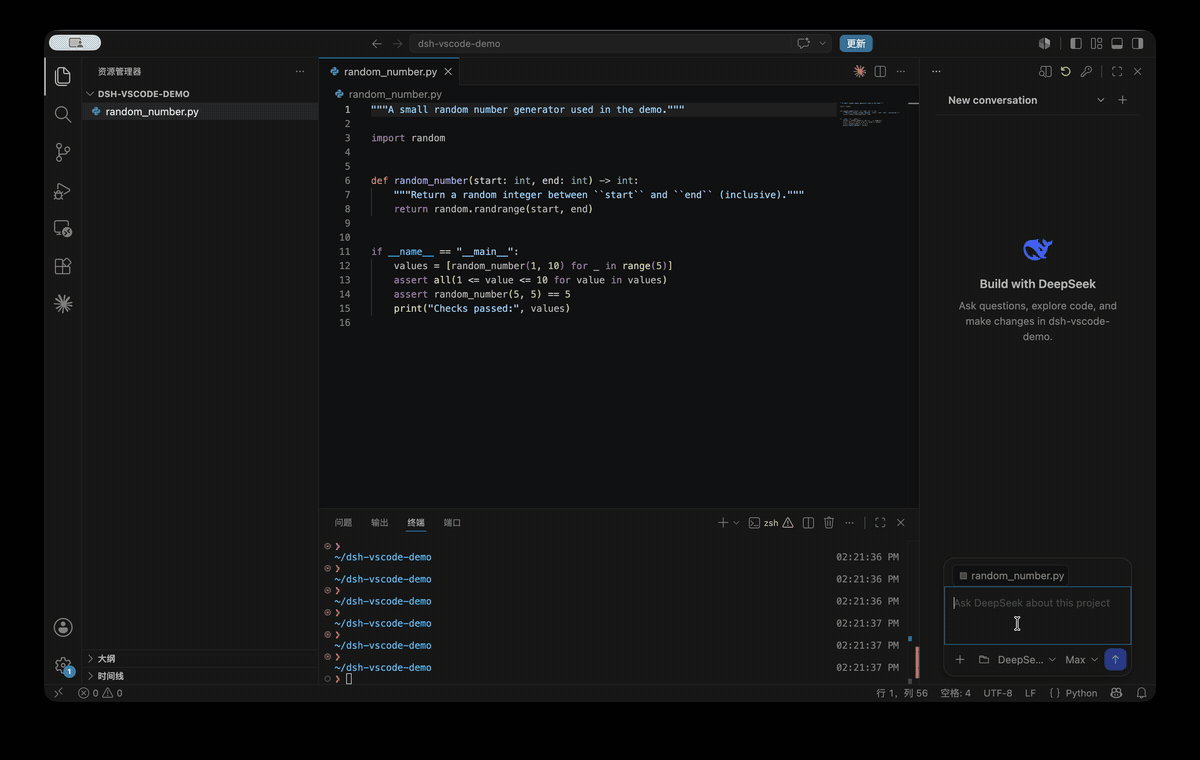Expand the 时间线 timeline section

pos(200,676)
